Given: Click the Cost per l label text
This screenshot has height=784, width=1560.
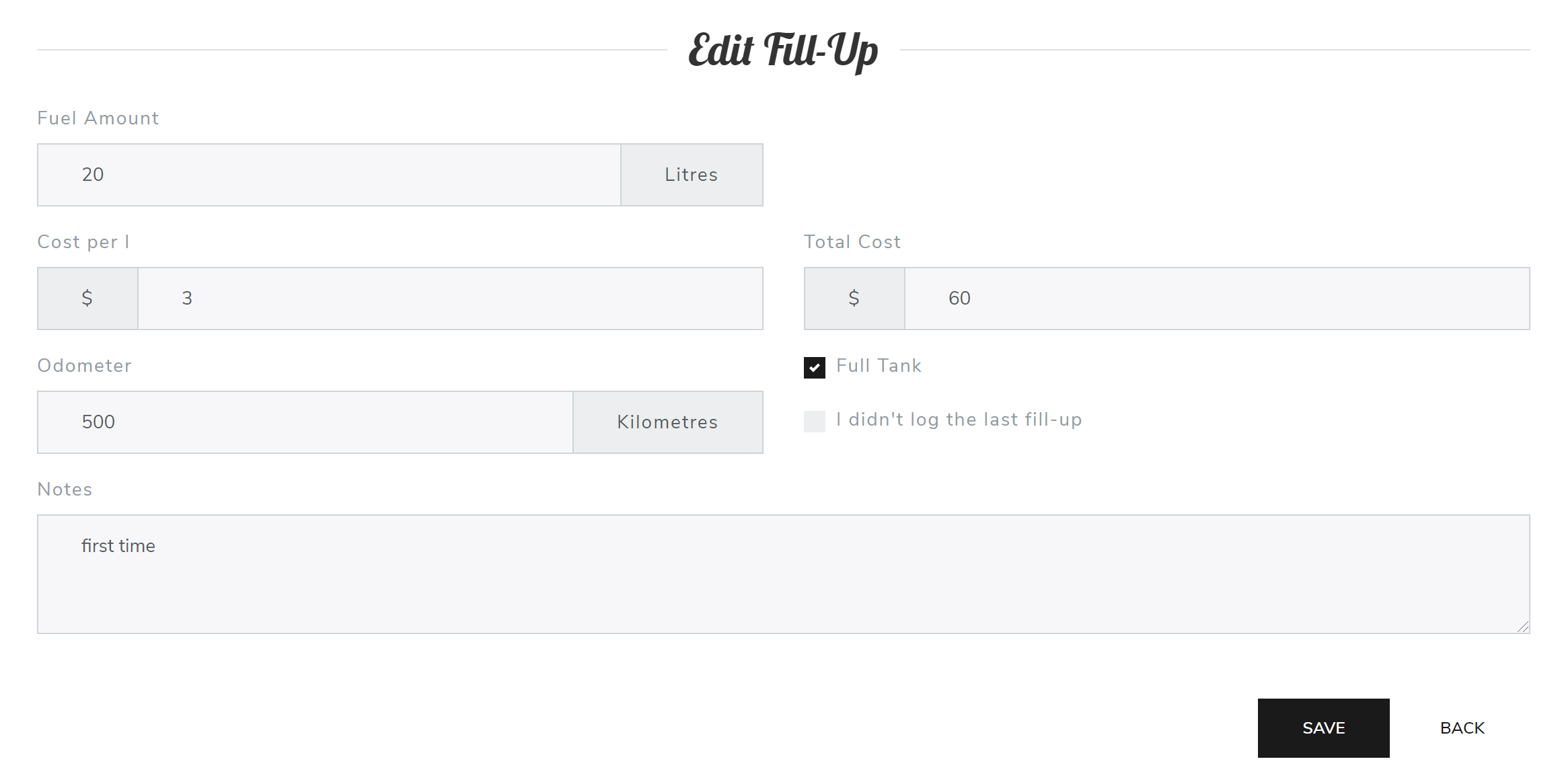Looking at the screenshot, I should (x=83, y=242).
